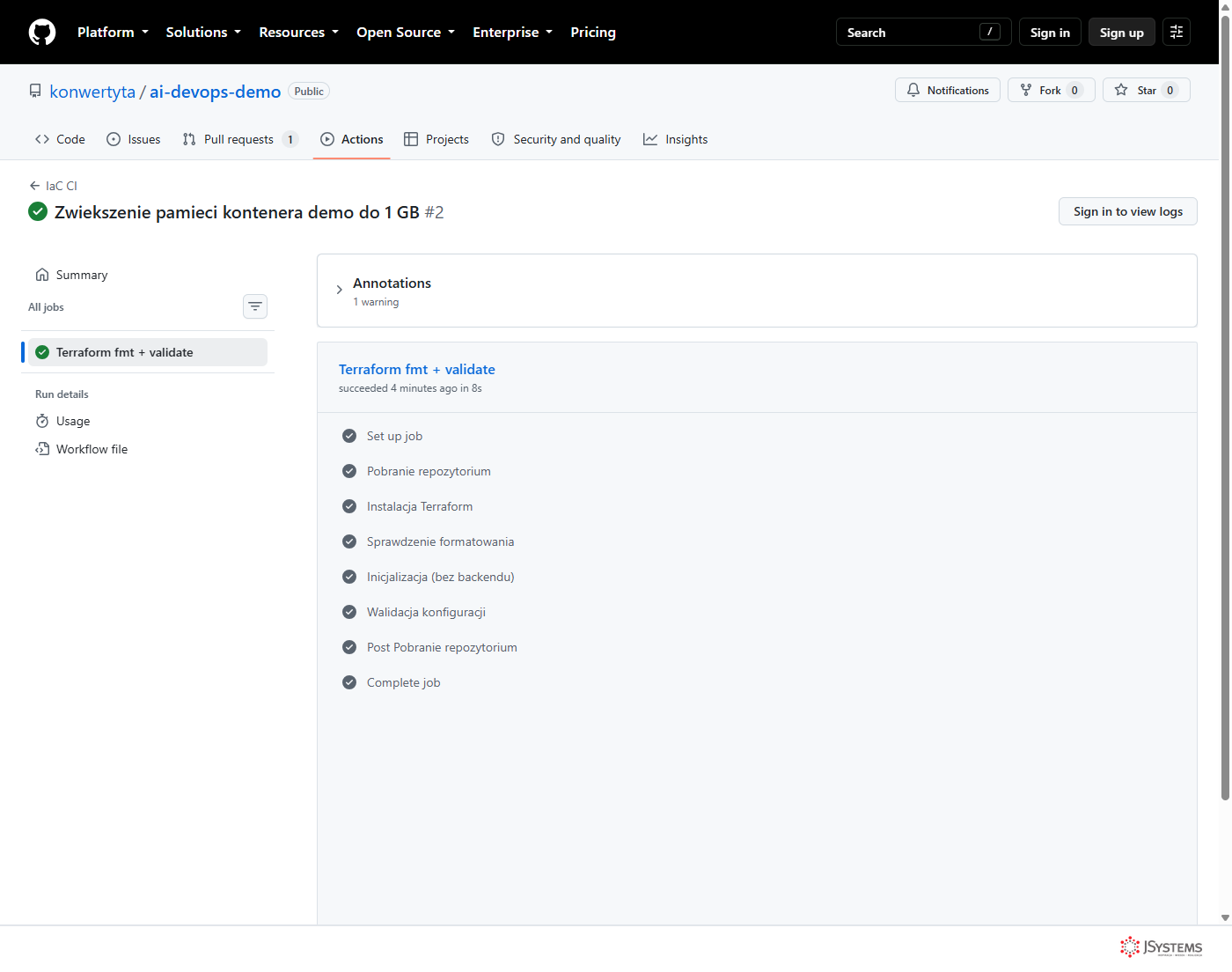
Task: Click the Search input field
Action: click(923, 33)
